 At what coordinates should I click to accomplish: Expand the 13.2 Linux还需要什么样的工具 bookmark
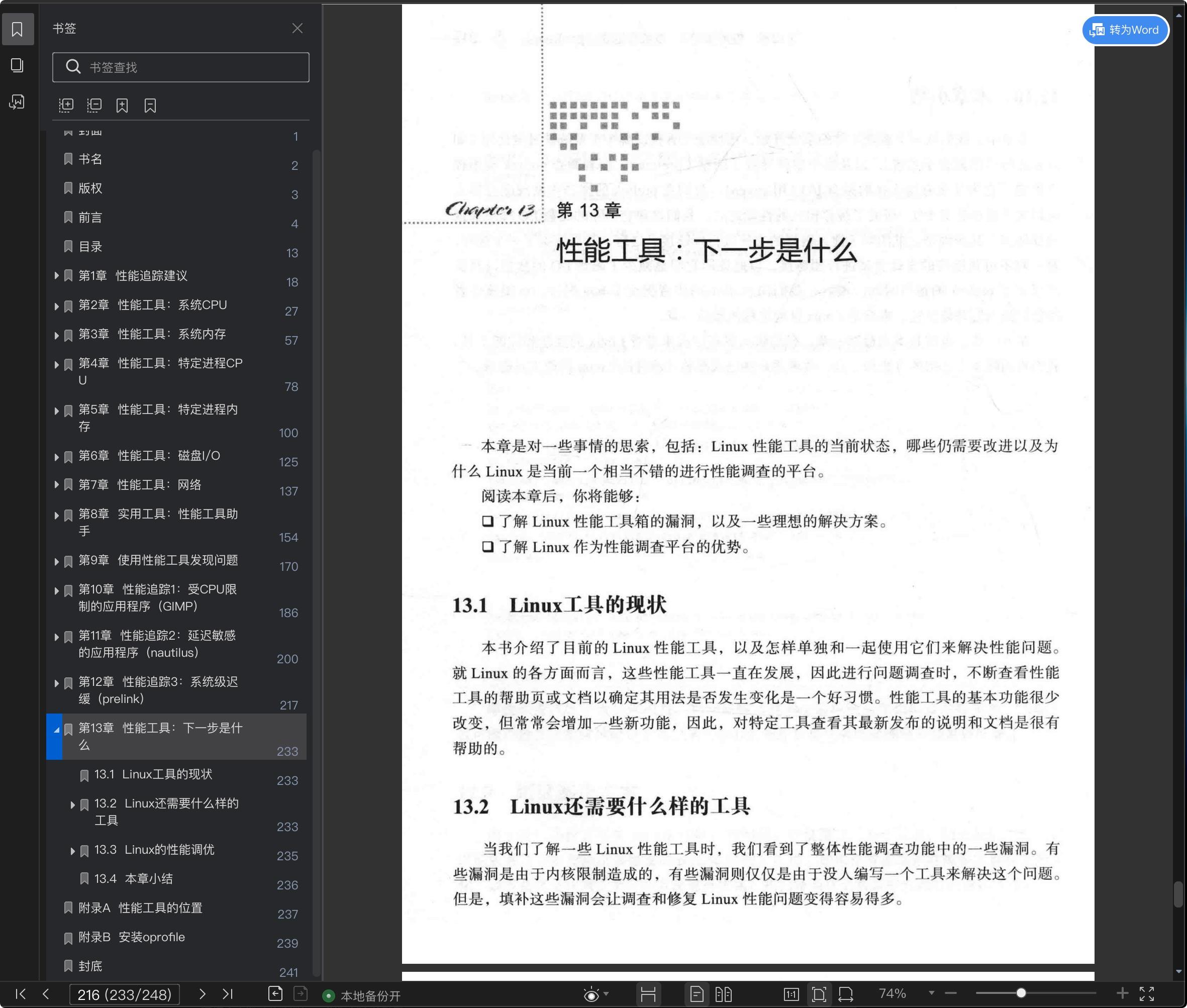pos(72,805)
